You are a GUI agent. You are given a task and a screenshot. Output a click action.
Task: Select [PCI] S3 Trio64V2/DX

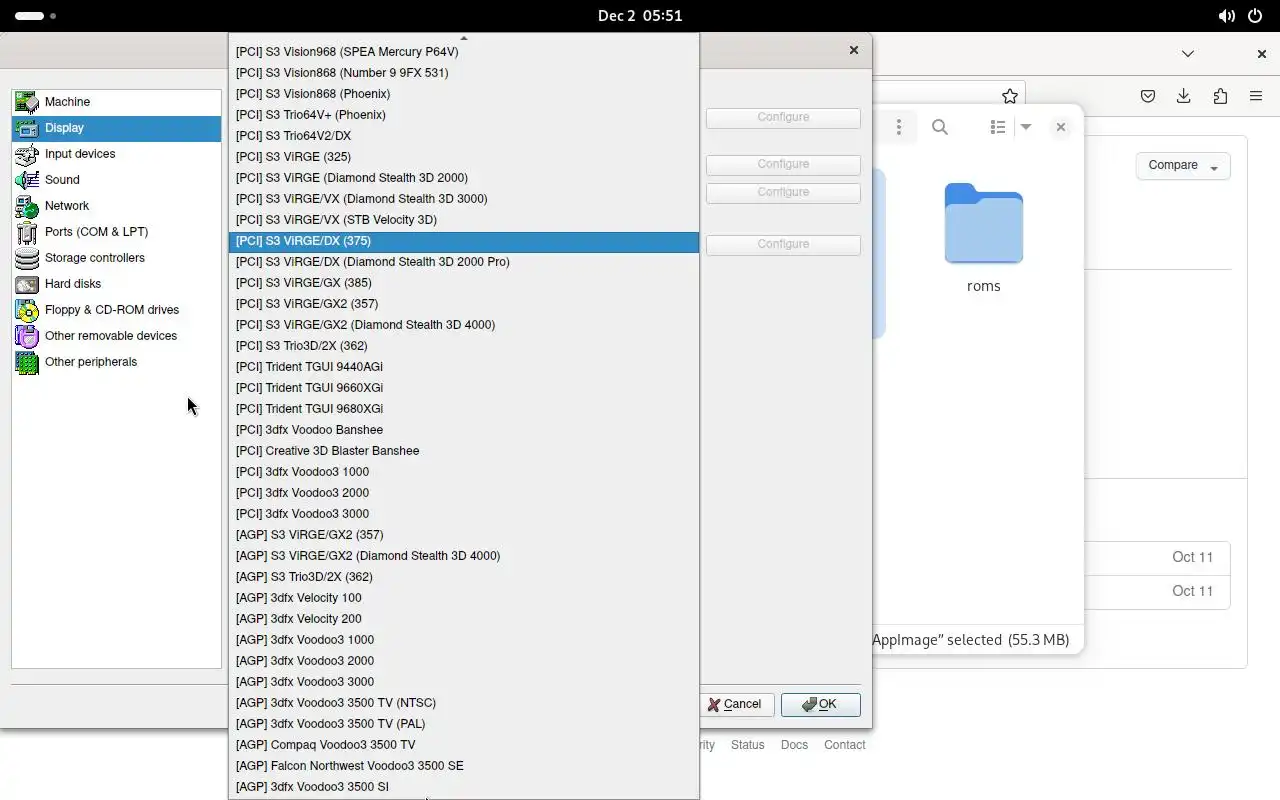point(464,136)
